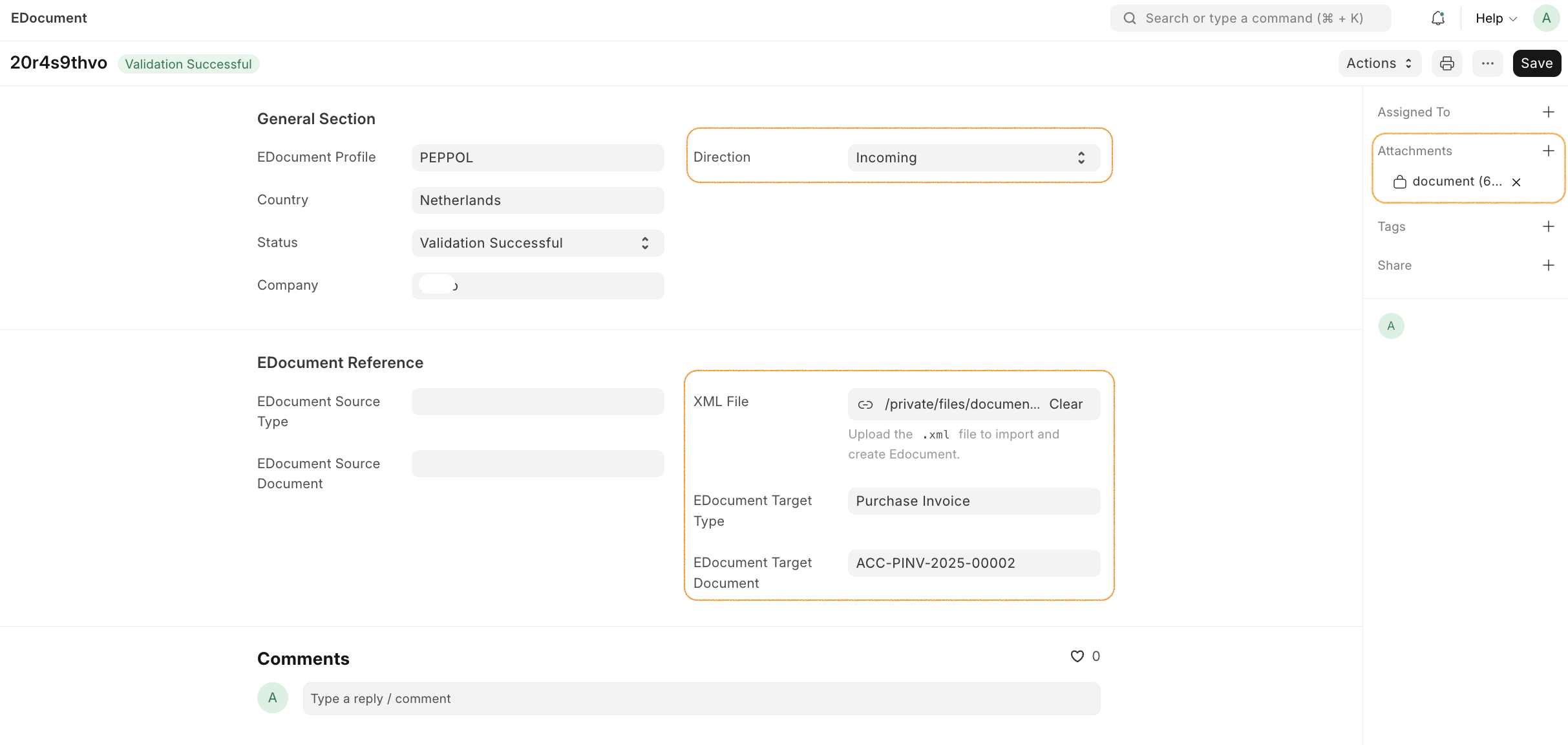Open attached document file in sidebar
This screenshot has height=745, width=1568.
tap(1456, 182)
